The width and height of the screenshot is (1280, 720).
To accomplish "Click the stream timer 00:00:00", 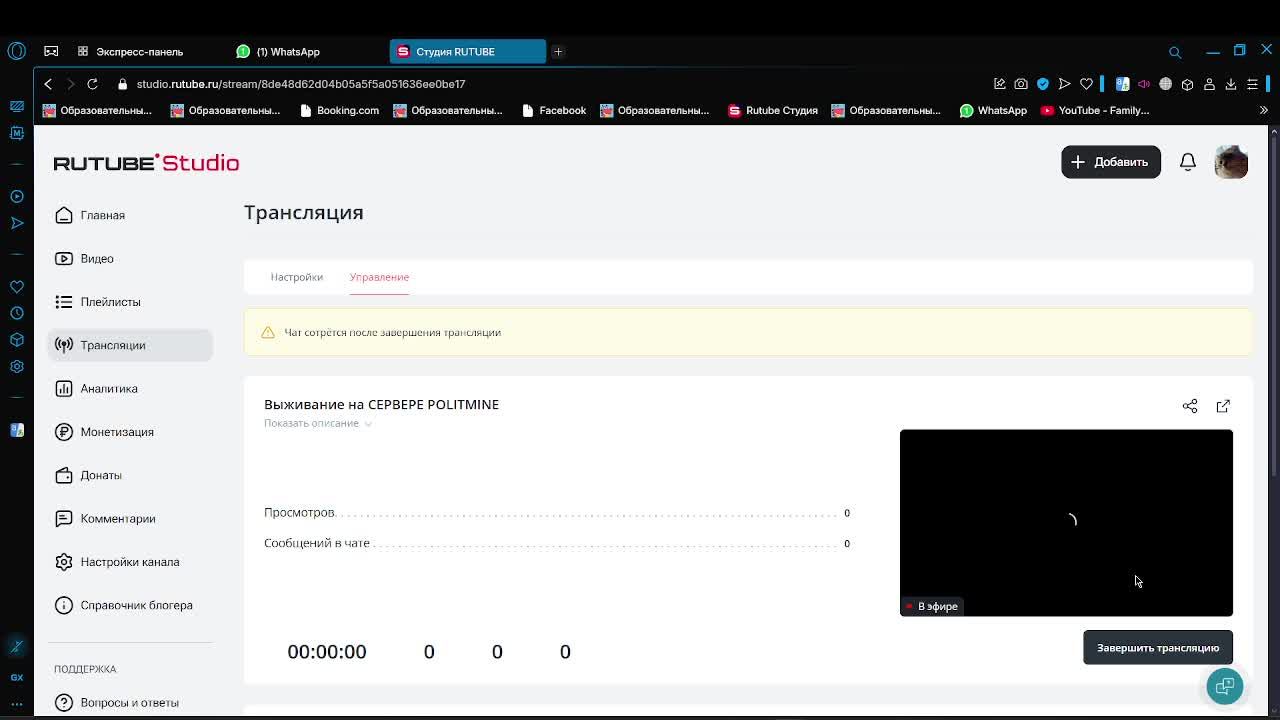I will (327, 652).
